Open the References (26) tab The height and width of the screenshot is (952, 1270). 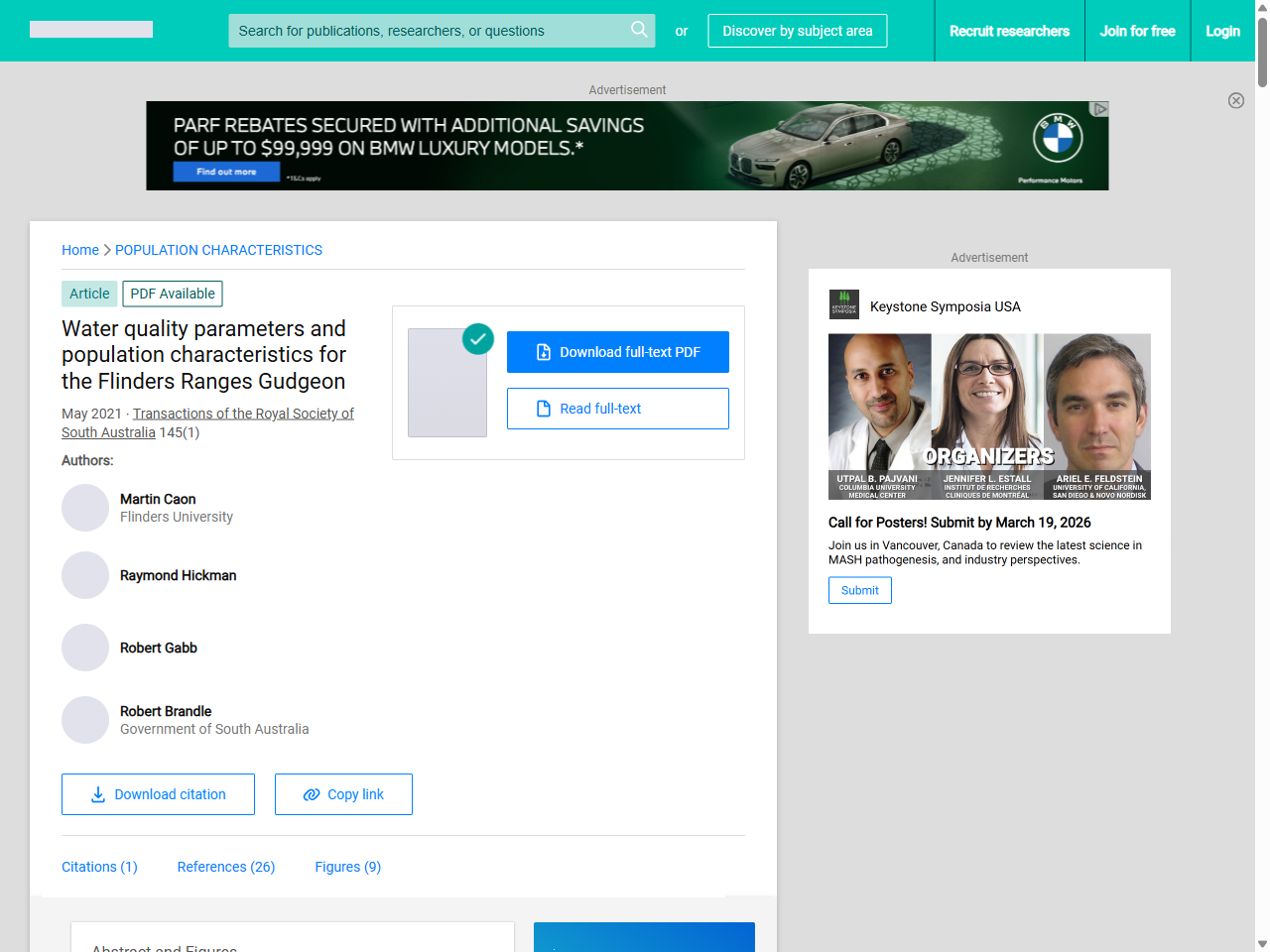click(x=226, y=867)
